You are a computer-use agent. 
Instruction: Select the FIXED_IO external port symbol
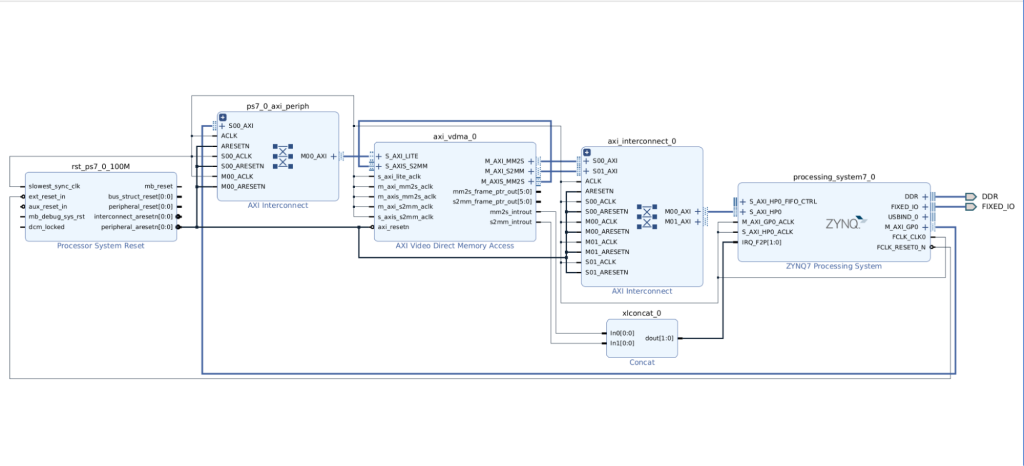970,207
